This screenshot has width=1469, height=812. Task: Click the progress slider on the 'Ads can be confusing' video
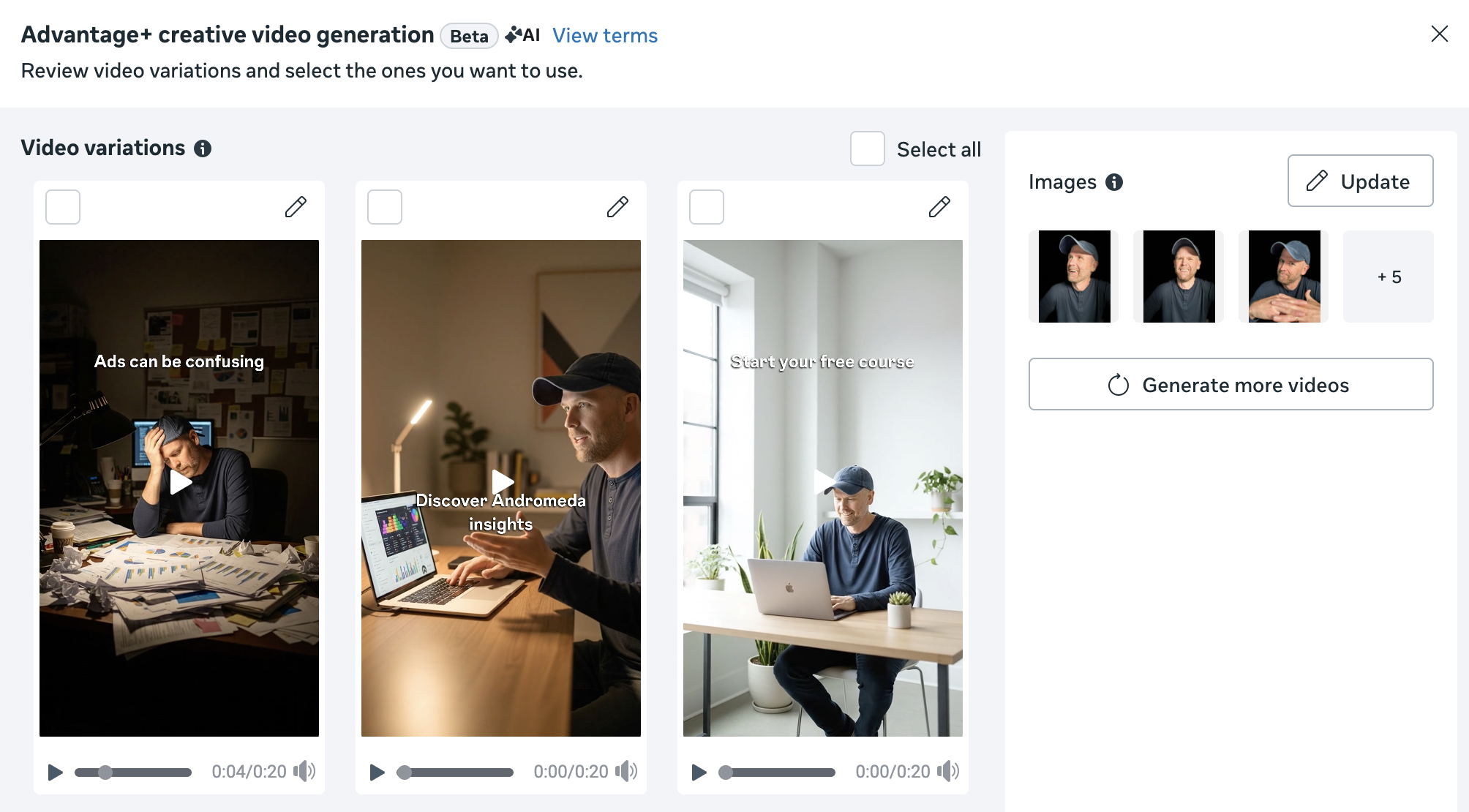click(133, 772)
